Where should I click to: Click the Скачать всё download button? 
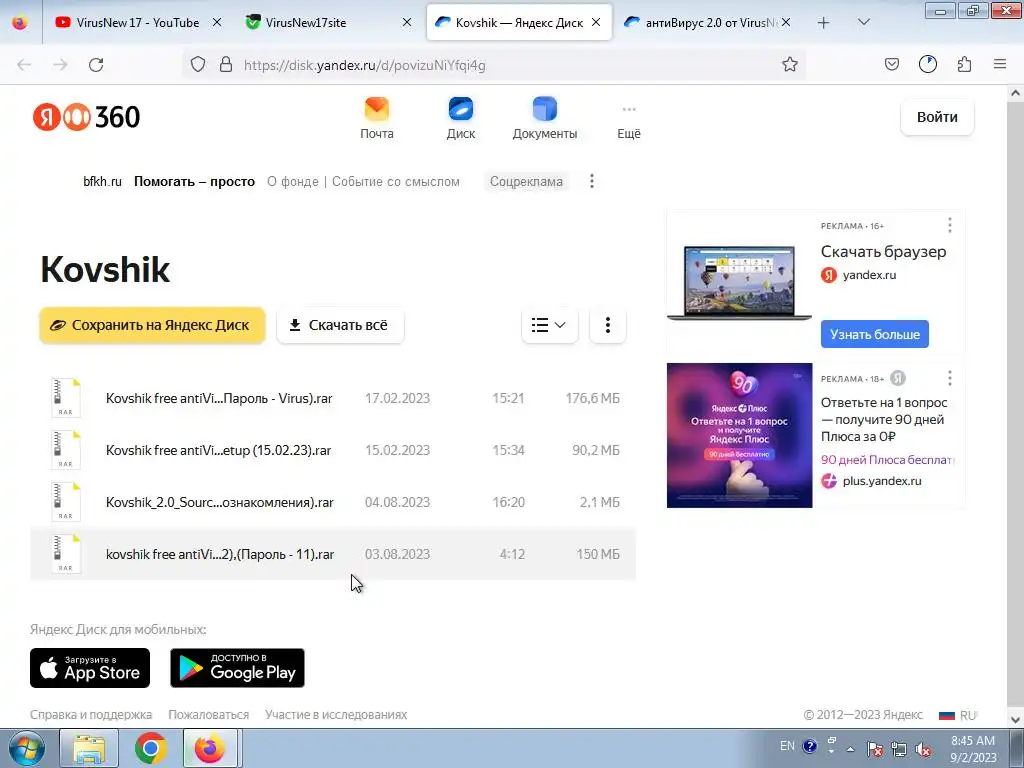click(340, 325)
